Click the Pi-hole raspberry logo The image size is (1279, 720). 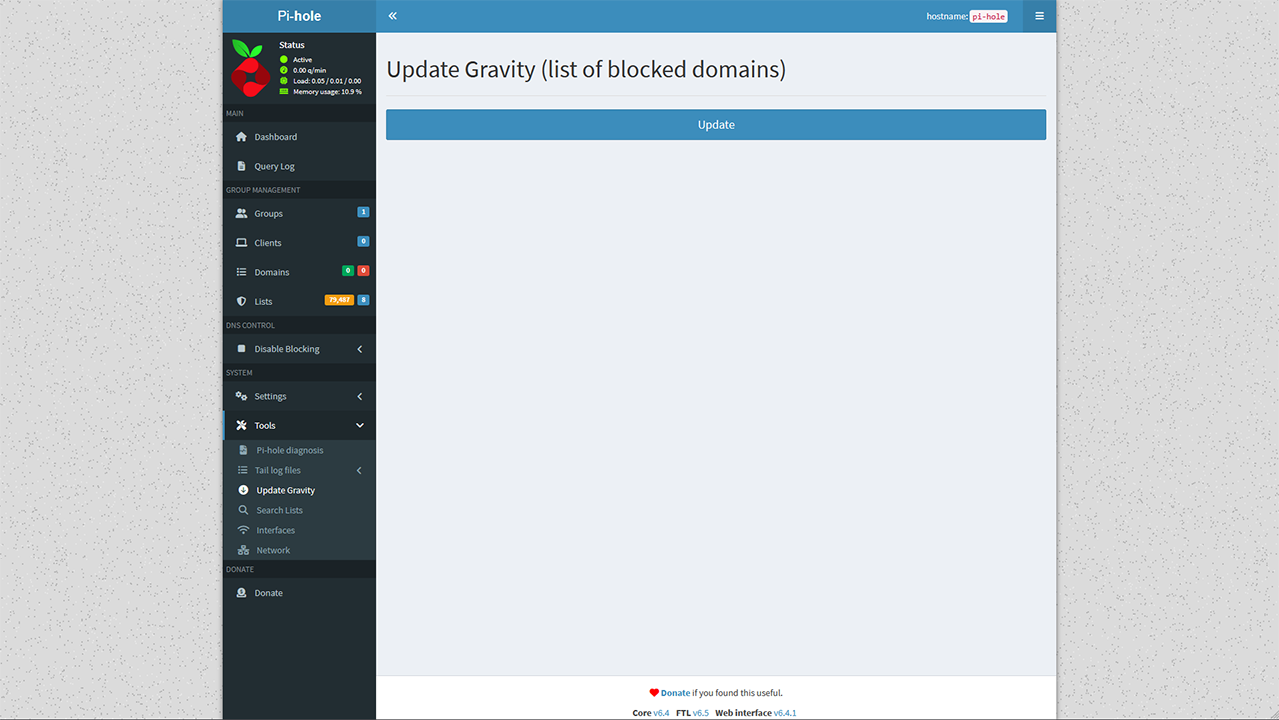click(248, 68)
